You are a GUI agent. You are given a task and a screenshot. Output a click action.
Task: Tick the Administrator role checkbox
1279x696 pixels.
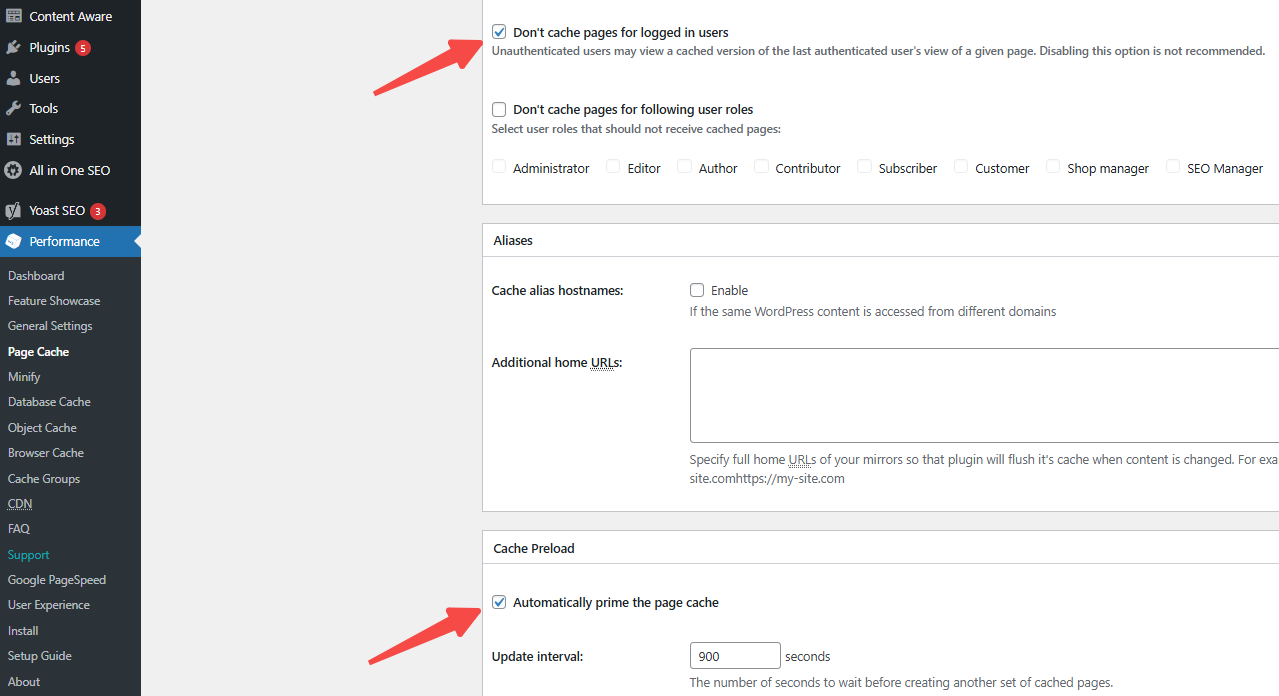pyautogui.click(x=499, y=167)
